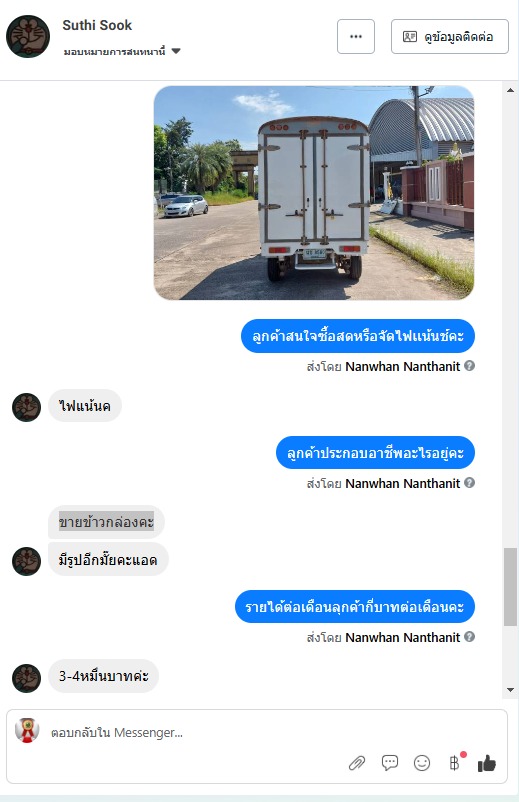
Task: Open the emoji picker smiley icon
Action: [422, 763]
